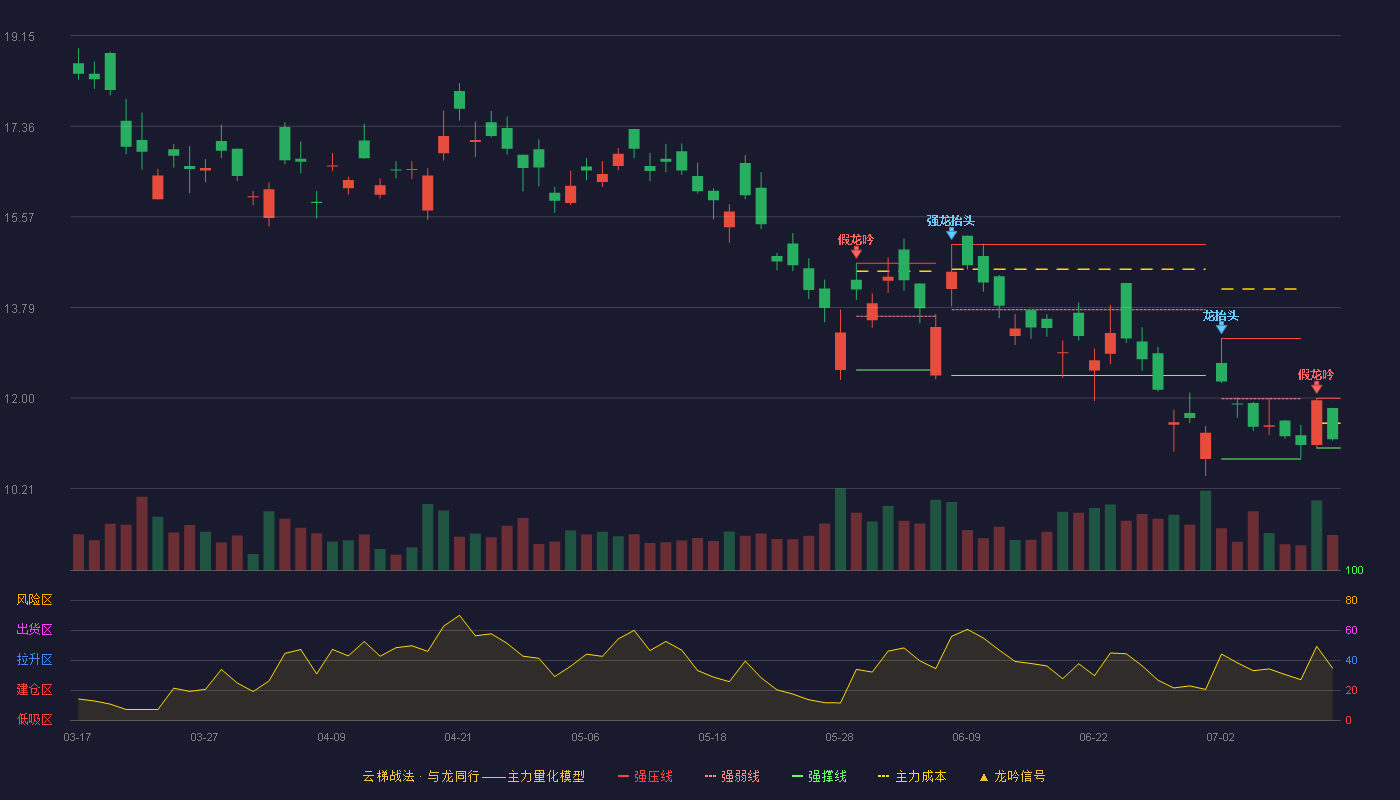Click the 04-21 date label
Screen dimensions: 1400x800
[x=458, y=737]
